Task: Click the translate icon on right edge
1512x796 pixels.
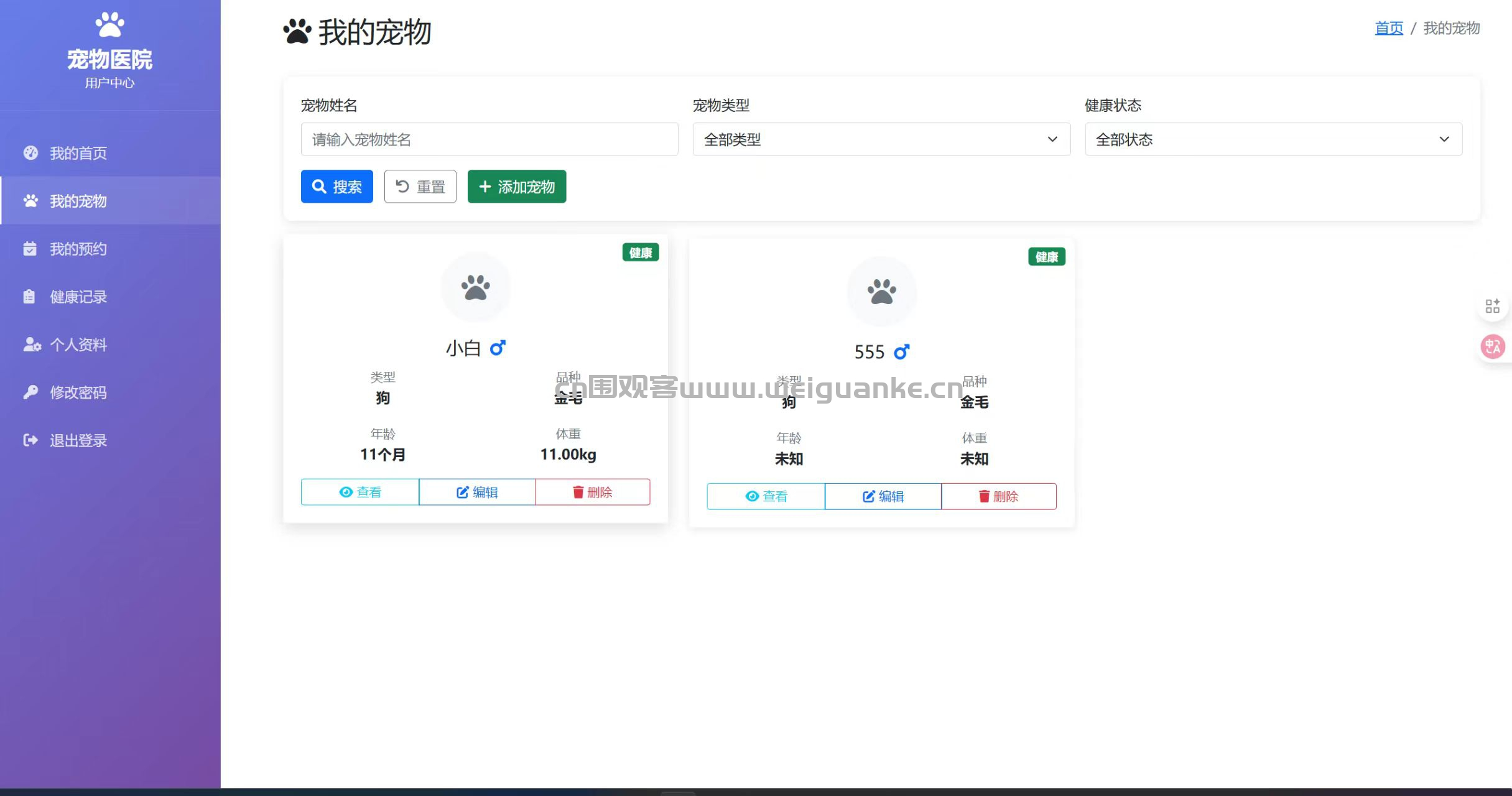Action: pyautogui.click(x=1493, y=346)
